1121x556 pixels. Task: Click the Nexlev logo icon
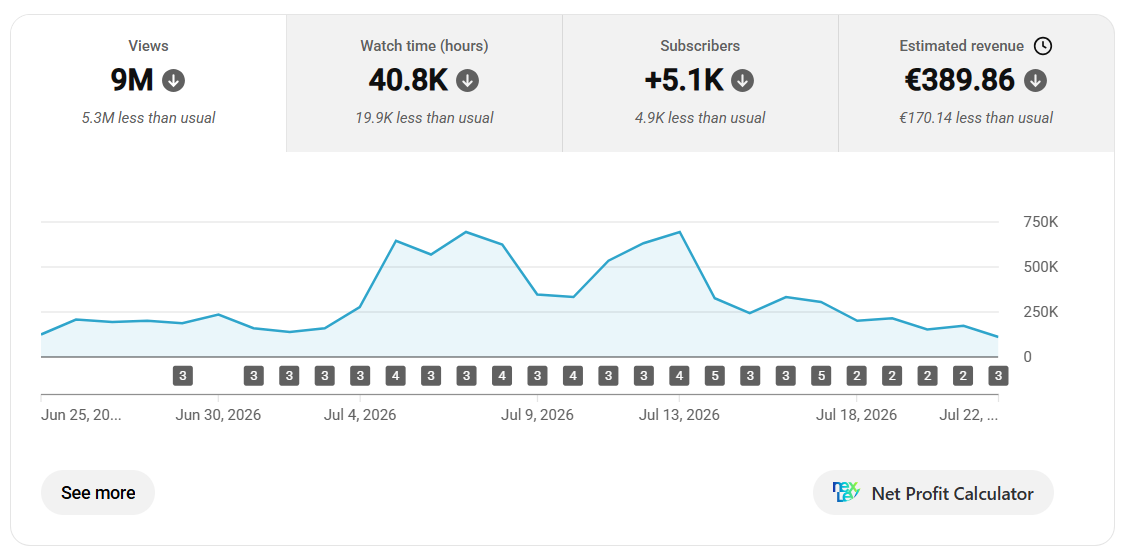pyautogui.click(x=846, y=492)
